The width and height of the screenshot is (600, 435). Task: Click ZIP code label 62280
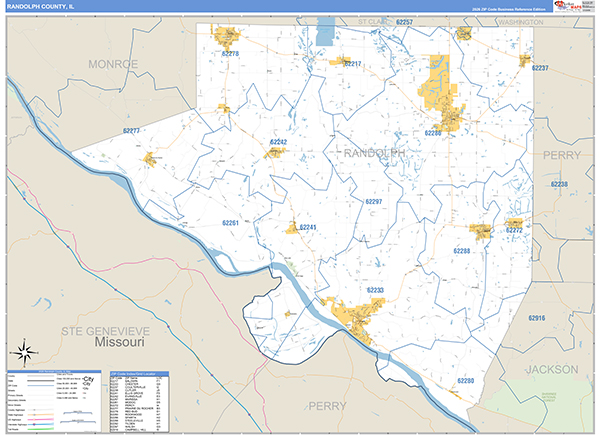tap(466, 381)
